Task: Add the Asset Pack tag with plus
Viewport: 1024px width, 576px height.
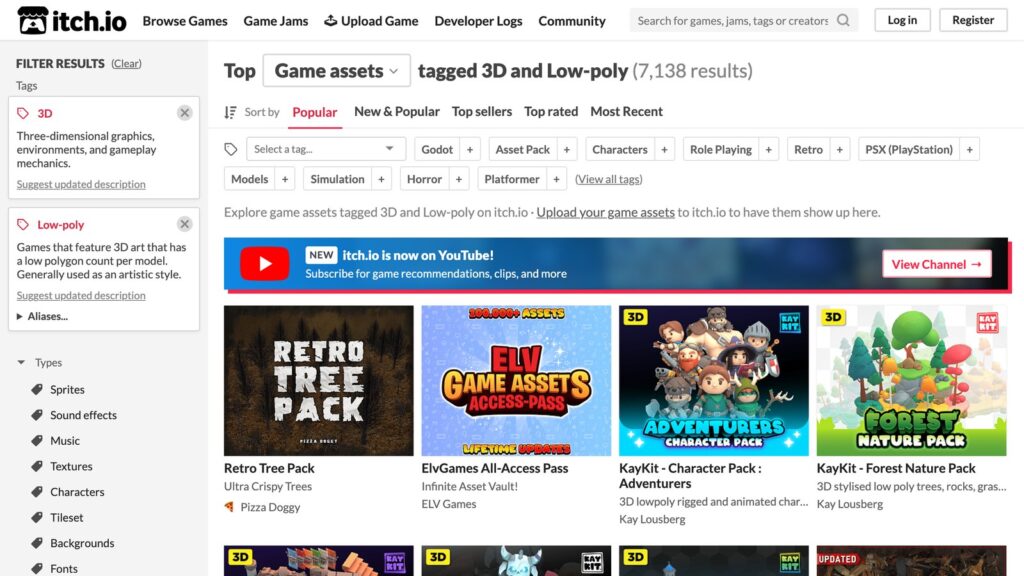Action: coord(567,150)
